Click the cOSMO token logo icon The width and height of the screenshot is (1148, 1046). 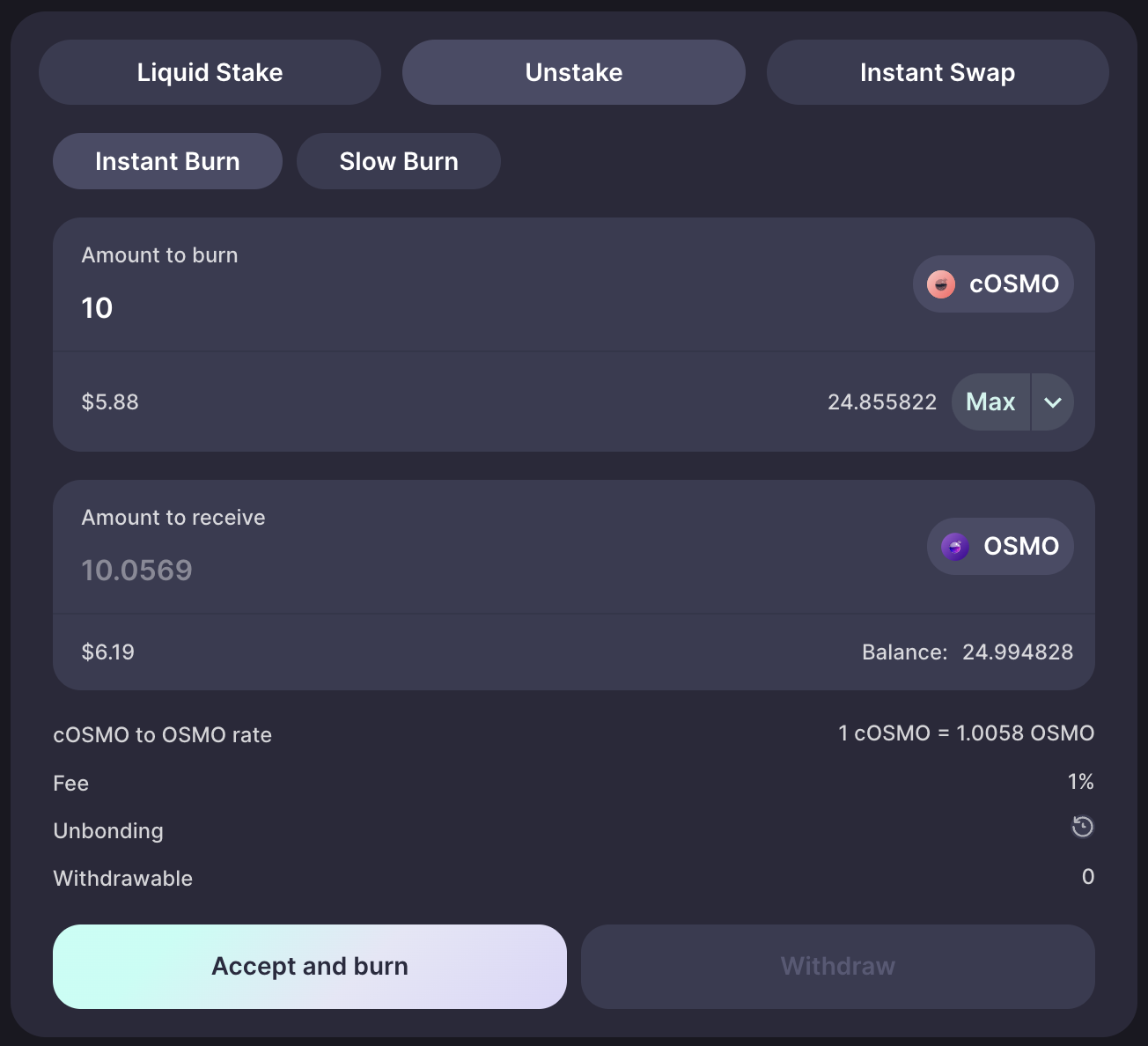(941, 284)
